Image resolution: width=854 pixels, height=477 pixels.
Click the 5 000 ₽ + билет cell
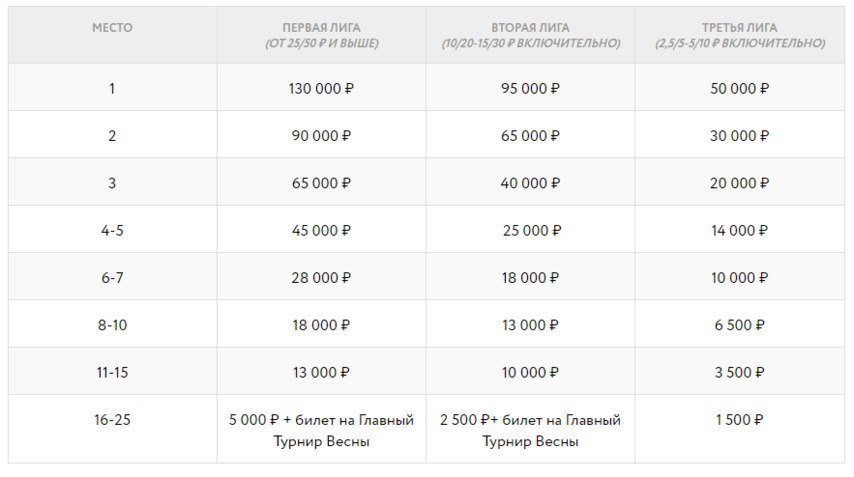tap(320, 430)
